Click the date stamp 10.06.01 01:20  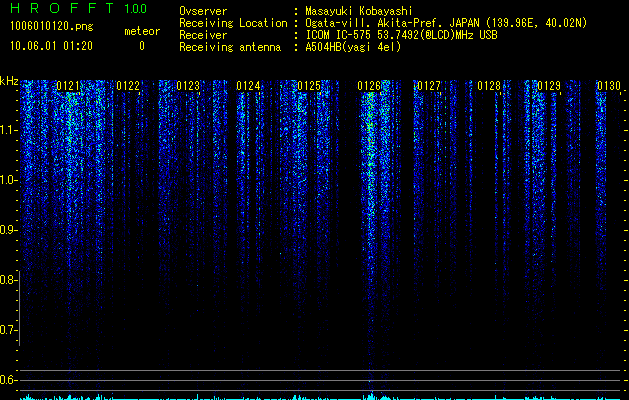51,46
